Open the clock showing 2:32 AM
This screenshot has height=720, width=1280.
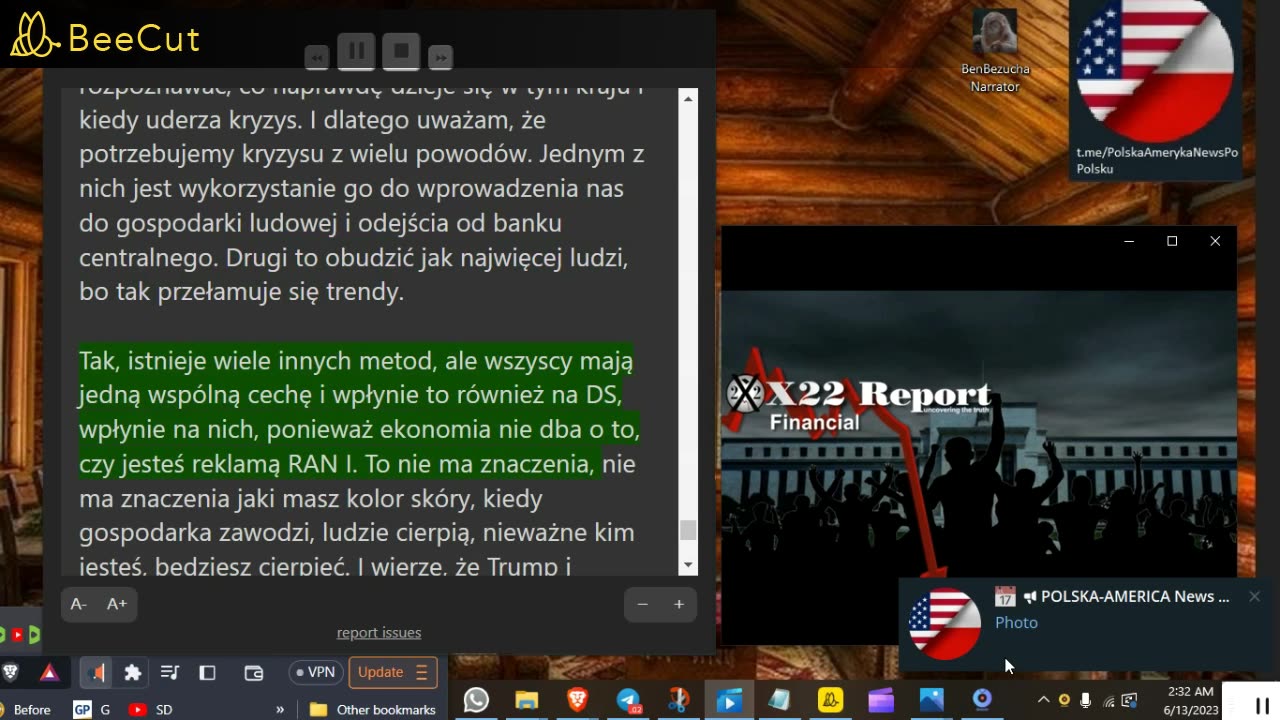(1190, 700)
